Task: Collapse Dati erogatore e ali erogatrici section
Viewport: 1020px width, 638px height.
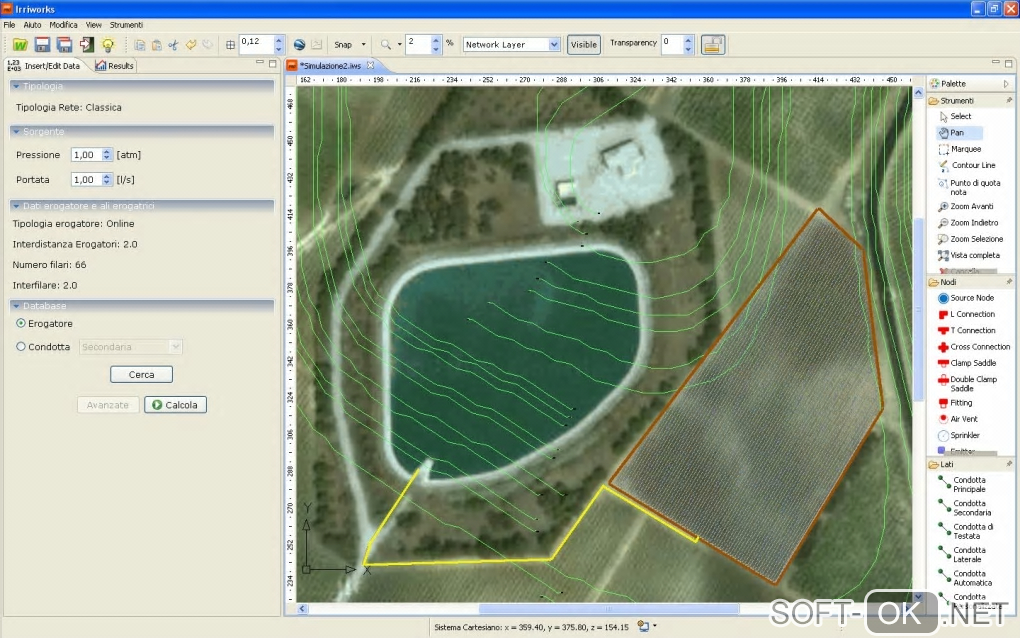Action: (16, 206)
